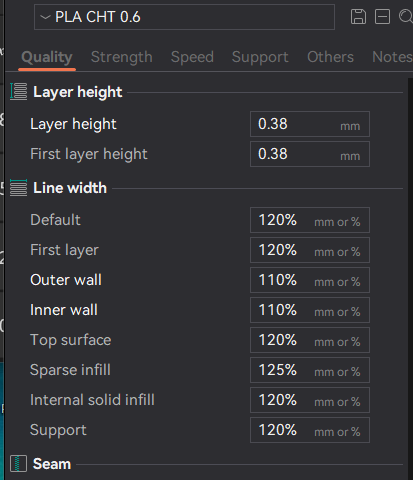
Task: Open the Others tab
Action: pyautogui.click(x=330, y=57)
